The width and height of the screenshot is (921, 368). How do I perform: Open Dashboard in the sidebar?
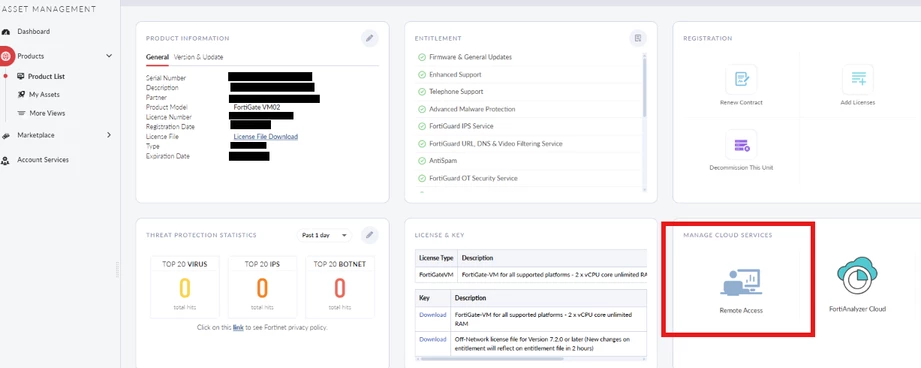(33, 32)
